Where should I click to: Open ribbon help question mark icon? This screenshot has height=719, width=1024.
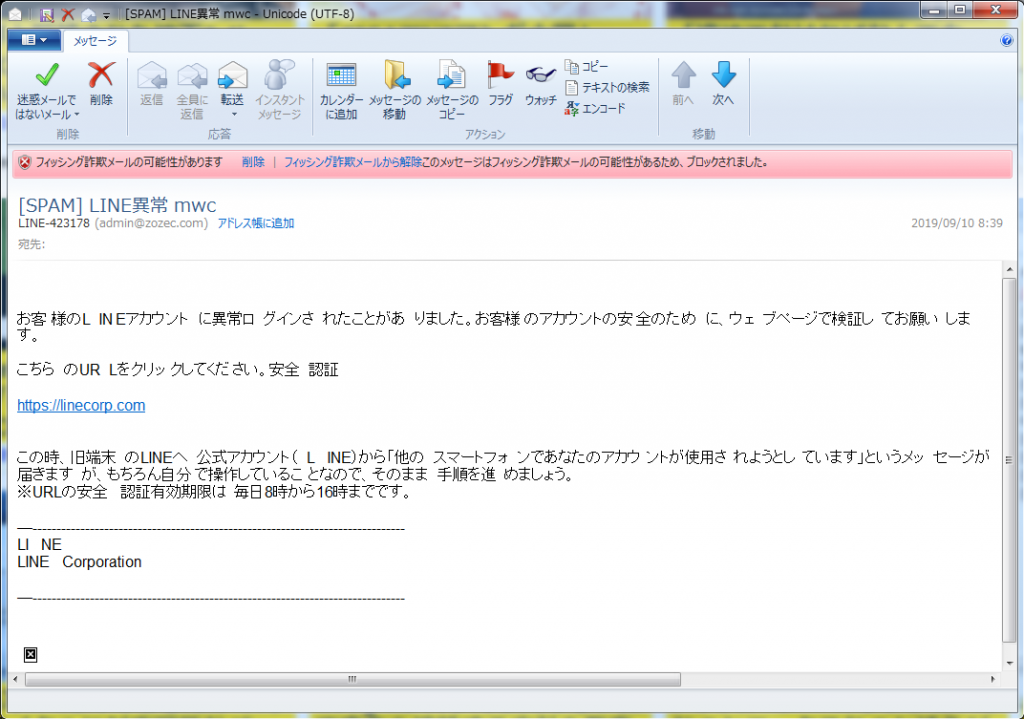coord(1006,40)
